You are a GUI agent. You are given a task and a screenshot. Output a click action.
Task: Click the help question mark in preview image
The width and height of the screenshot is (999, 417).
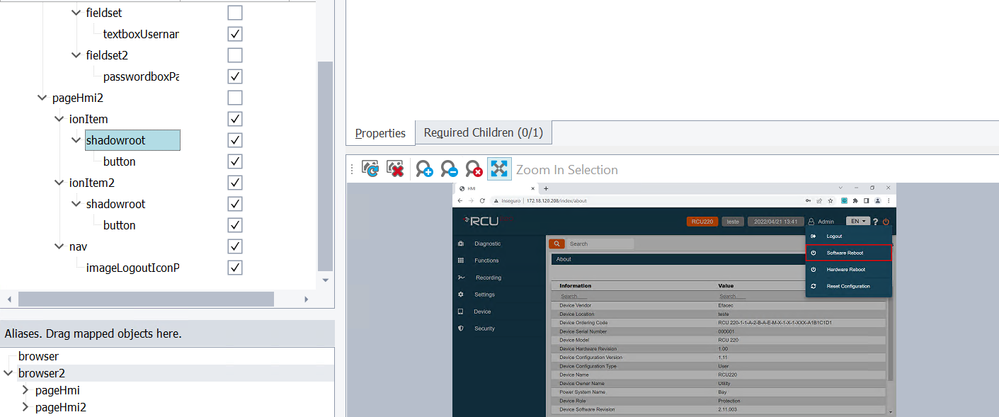(x=875, y=222)
